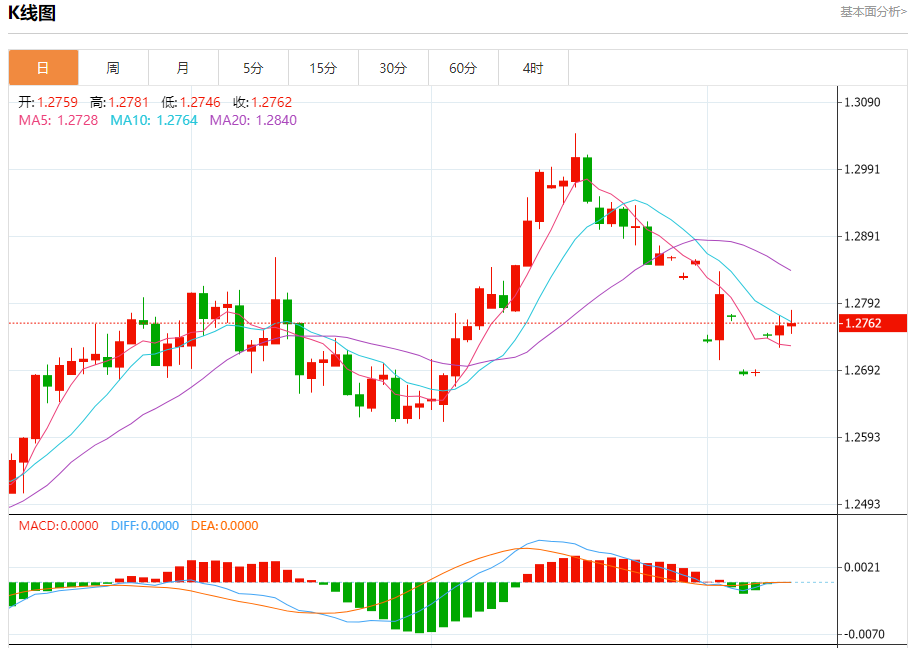
Task: Click the 1.3090 price axis label
Action: (863, 102)
